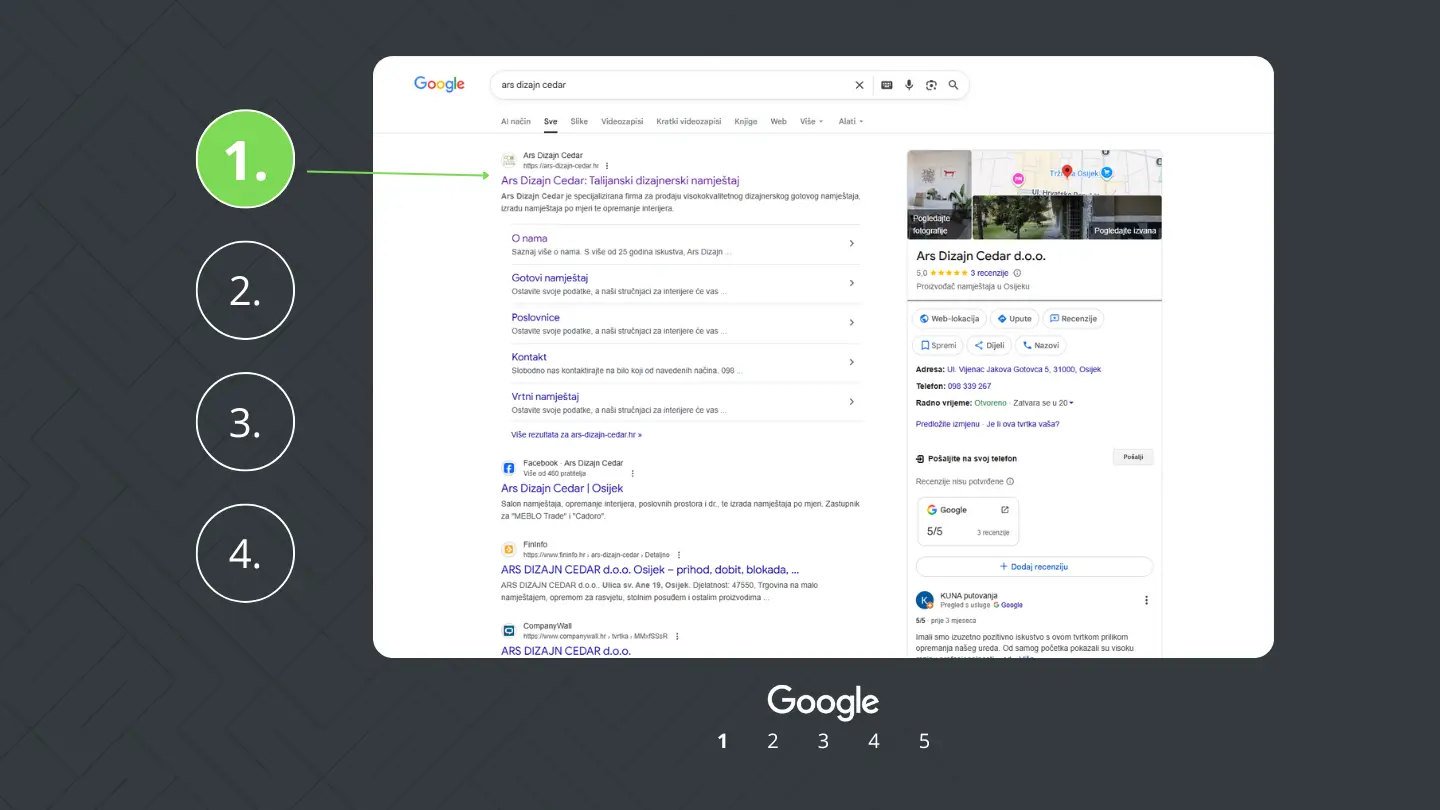Screen dimensions: 1440x810
Task: Clear the search query with the X icon
Action: click(x=859, y=85)
